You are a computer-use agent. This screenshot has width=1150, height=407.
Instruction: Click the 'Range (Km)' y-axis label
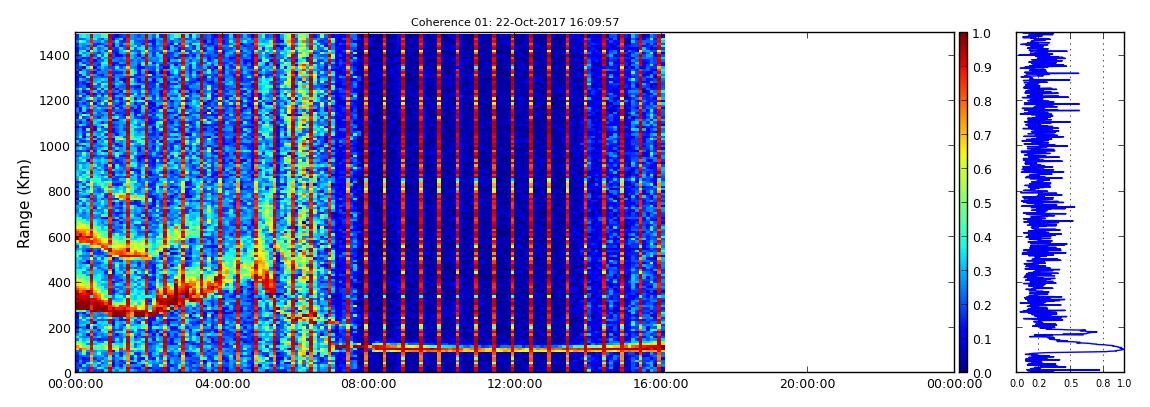[x=23, y=203]
